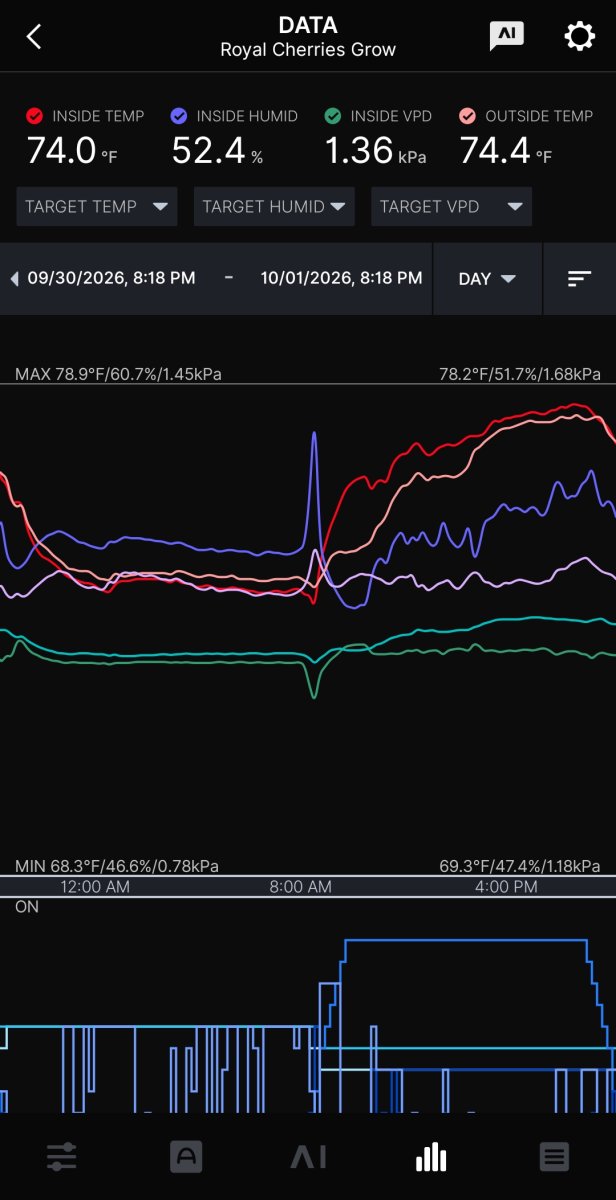
Task: Go to previous date range arrow
Action: click(x=14, y=279)
